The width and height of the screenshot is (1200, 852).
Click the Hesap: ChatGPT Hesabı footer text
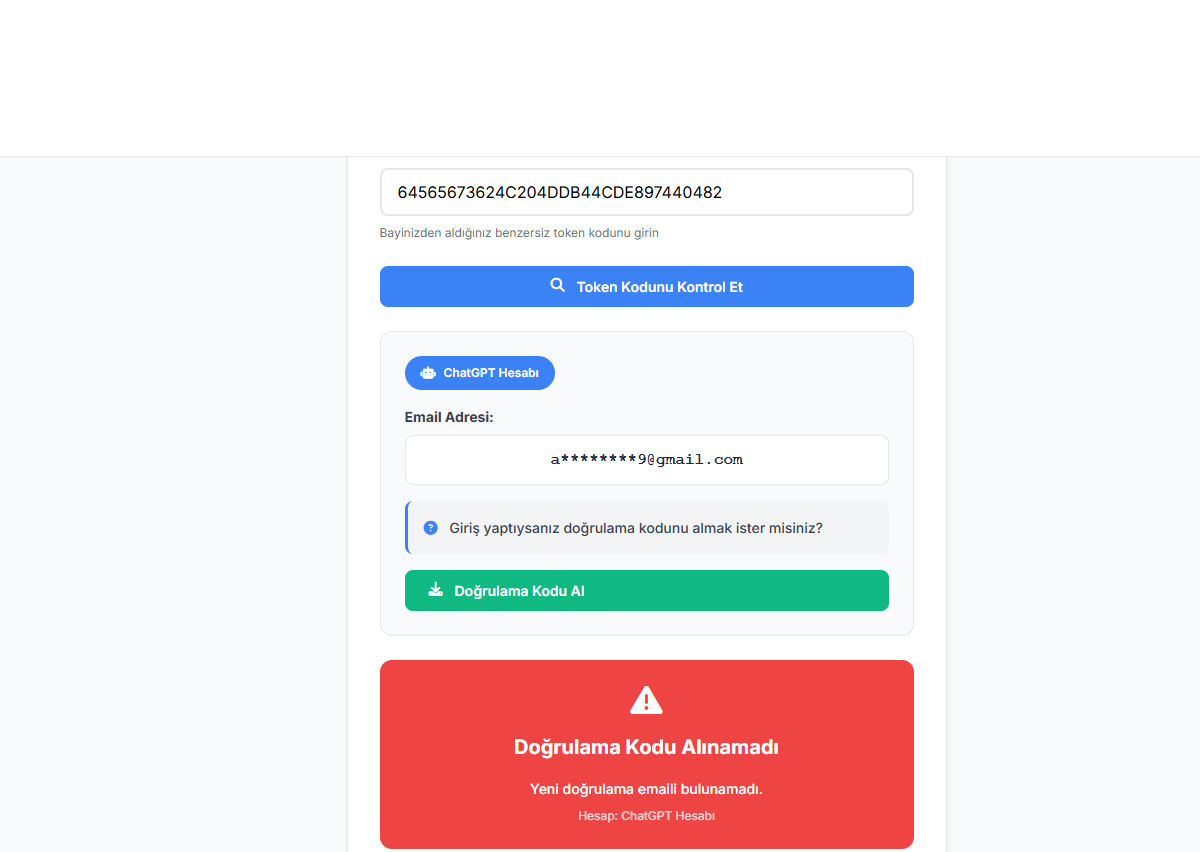click(646, 816)
